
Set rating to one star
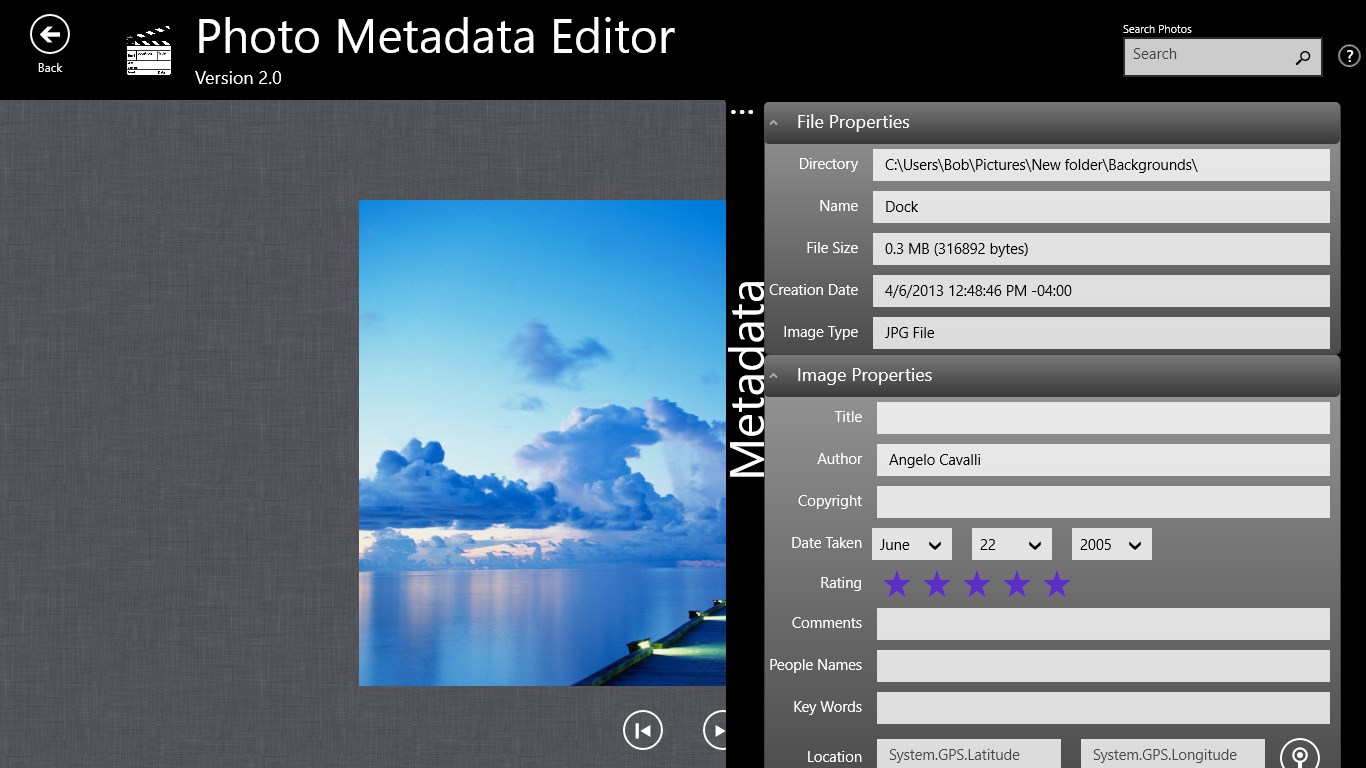point(897,584)
